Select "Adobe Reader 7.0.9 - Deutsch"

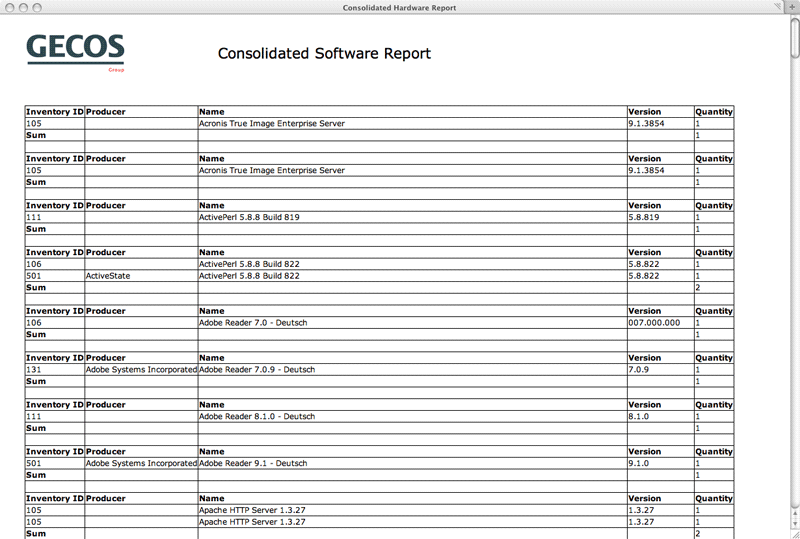point(257,370)
